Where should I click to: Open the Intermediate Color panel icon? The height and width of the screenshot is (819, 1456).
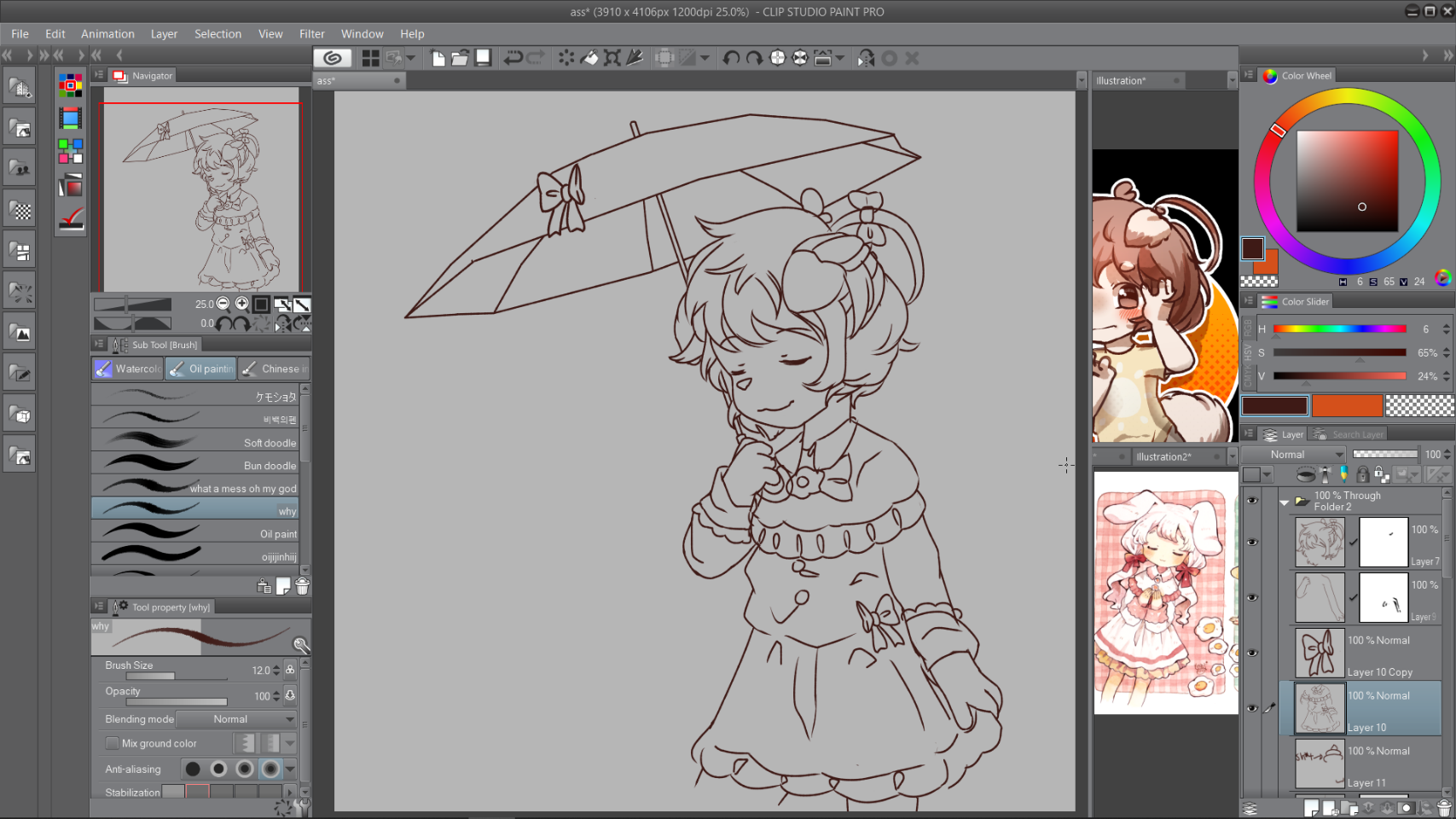pyautogui.click(x=71, y=151)
